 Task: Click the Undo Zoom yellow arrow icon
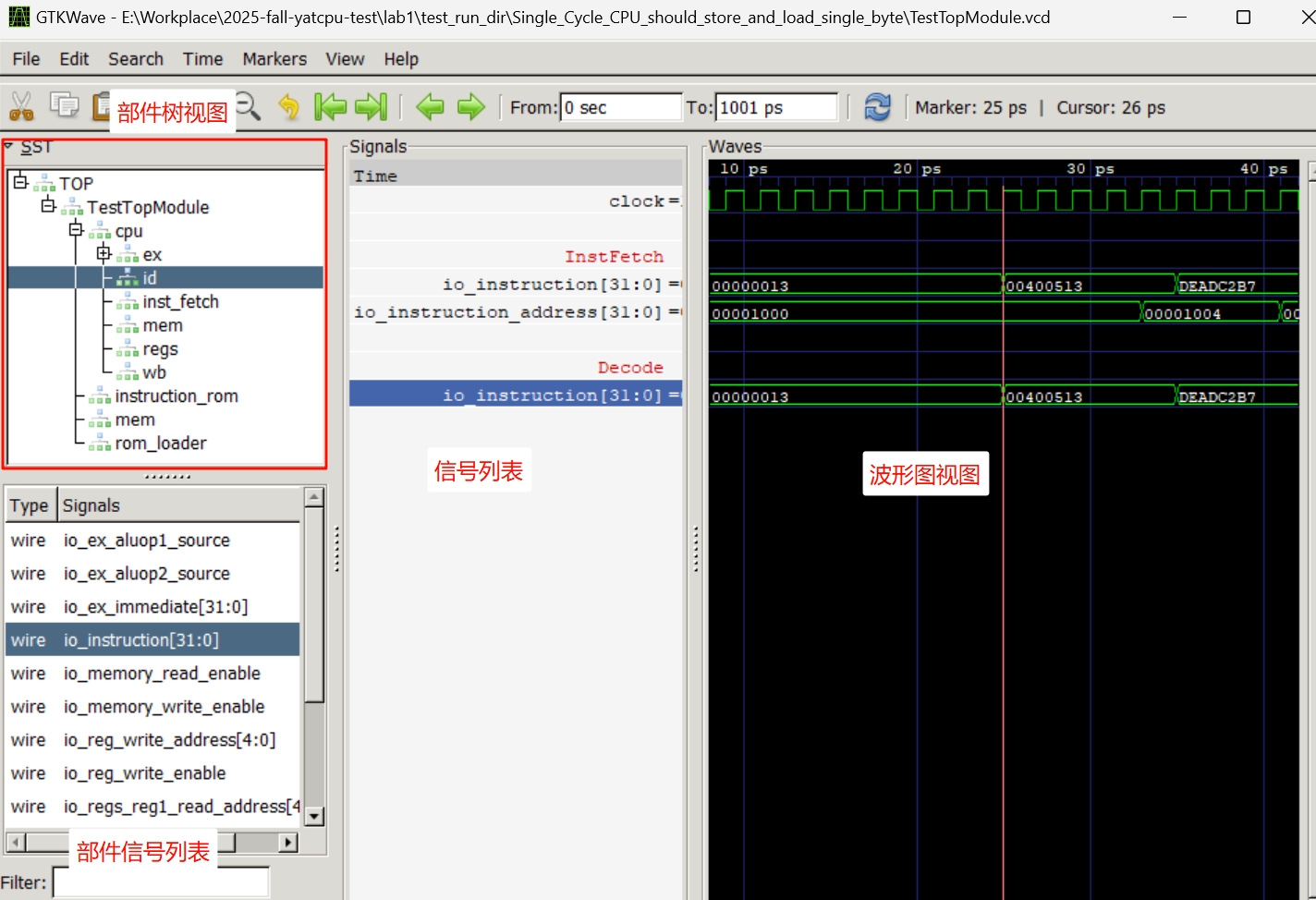[x=289, y=107]
